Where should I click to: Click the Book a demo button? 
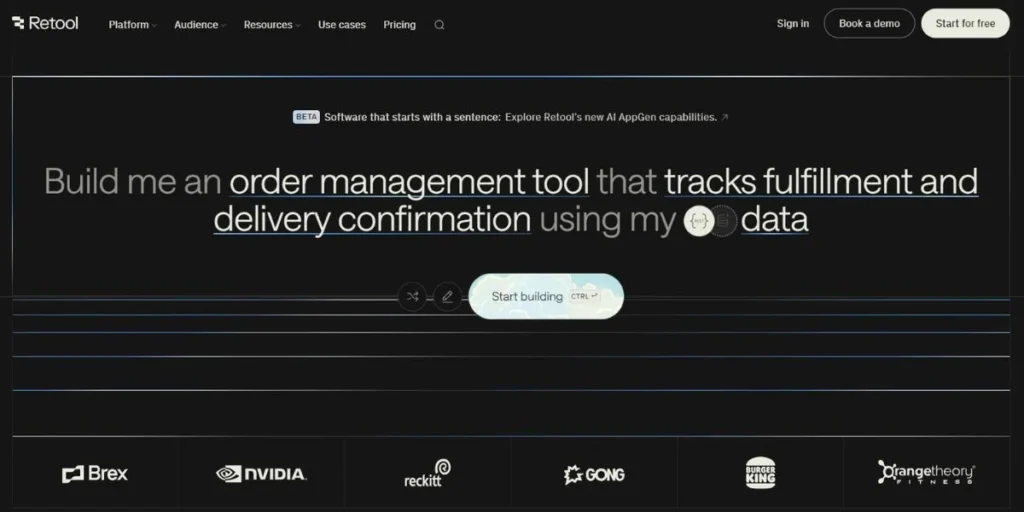(869, 24)
